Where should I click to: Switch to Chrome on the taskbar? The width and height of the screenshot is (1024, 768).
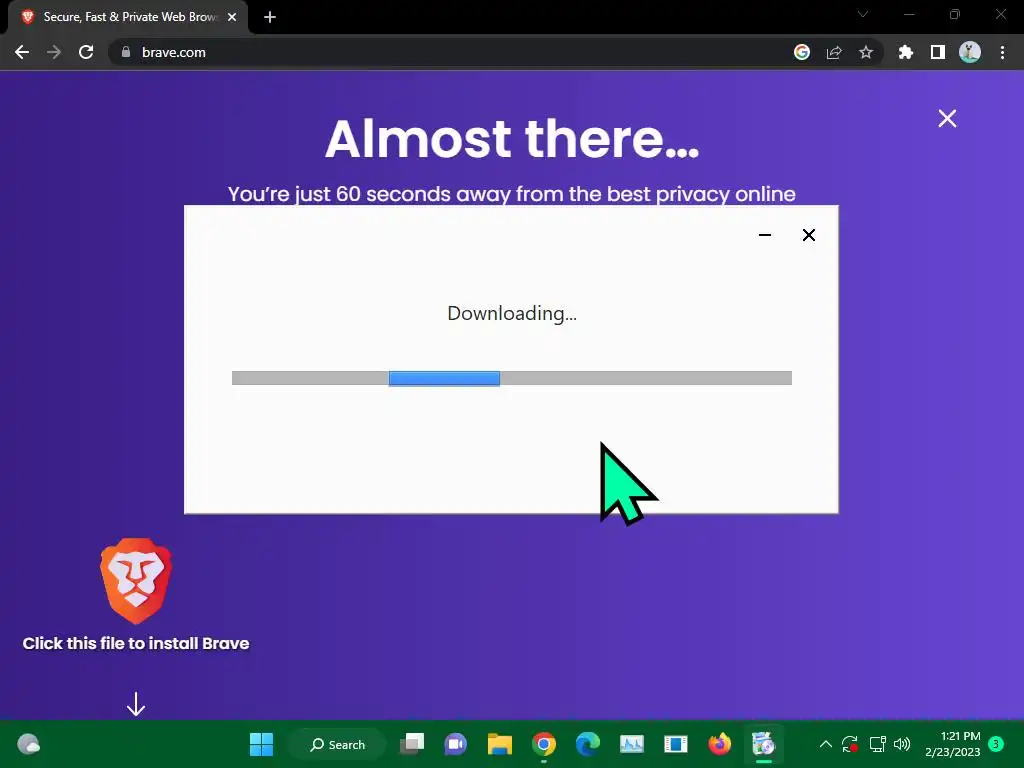544,744
